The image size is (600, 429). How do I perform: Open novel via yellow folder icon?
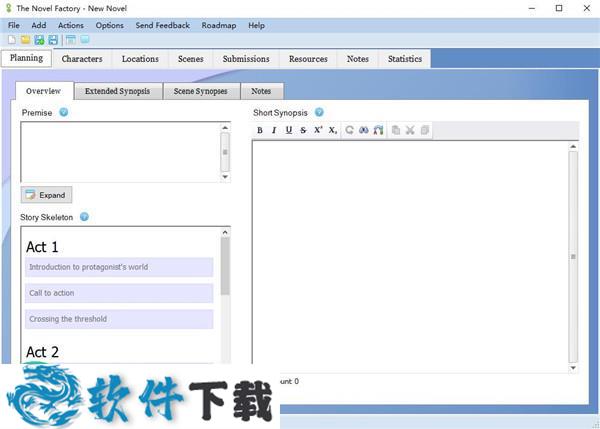tap(26, 40)
